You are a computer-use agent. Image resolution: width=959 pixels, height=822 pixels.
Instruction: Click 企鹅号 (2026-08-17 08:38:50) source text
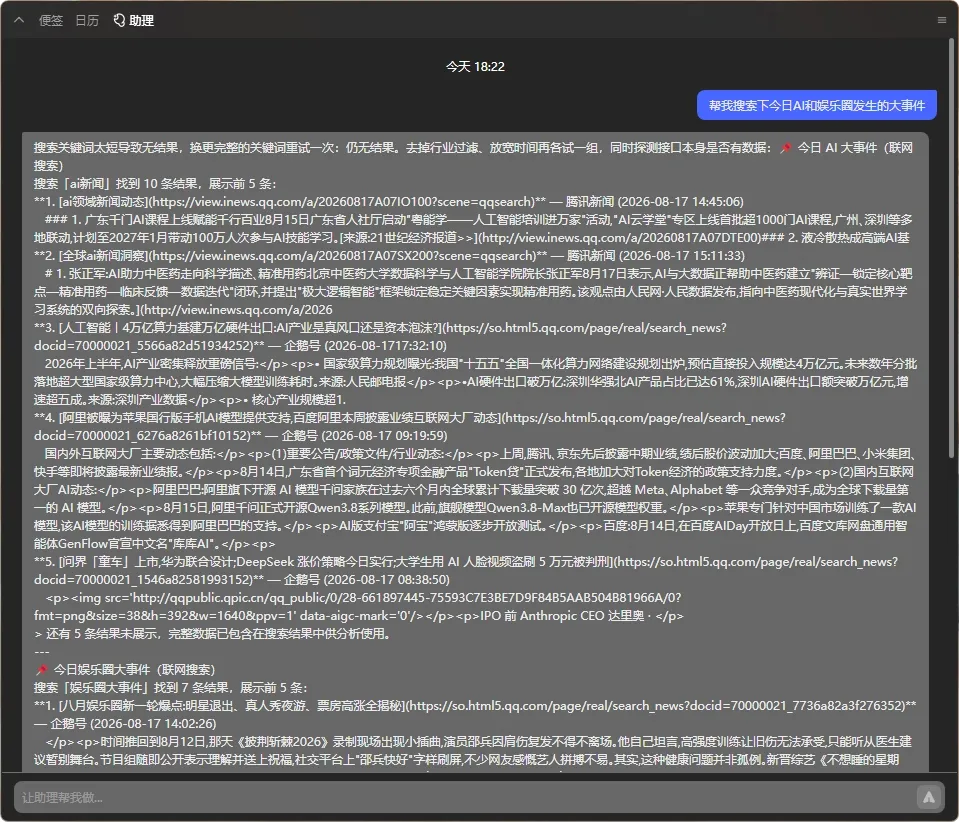click(x=366, y=579)
